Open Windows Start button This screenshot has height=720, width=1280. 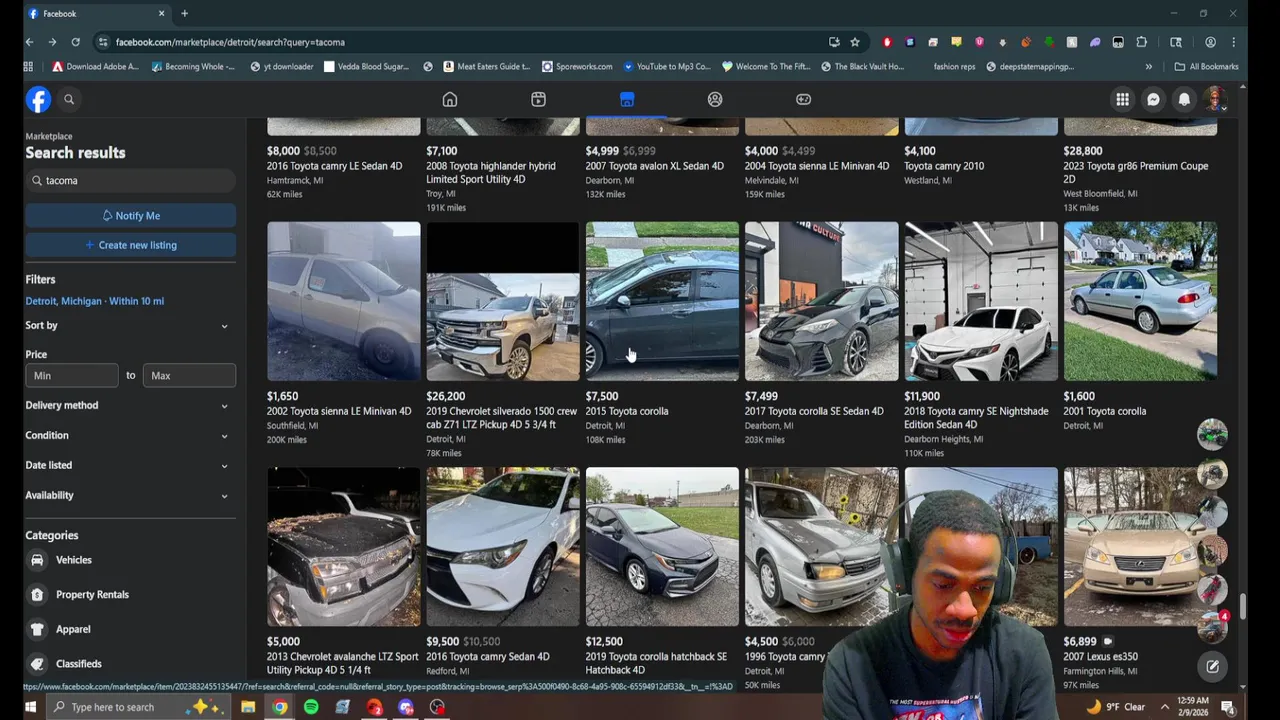pos(30,707)
